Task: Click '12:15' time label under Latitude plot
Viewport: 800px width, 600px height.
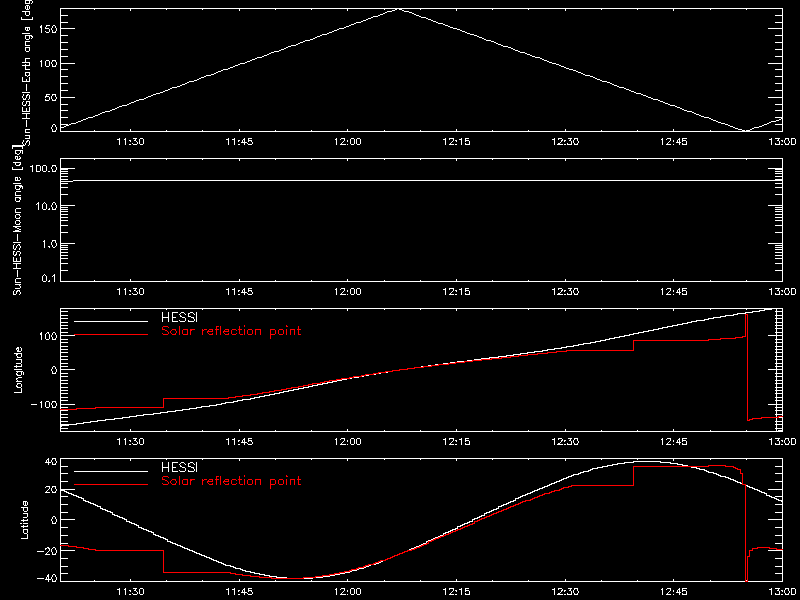Action: click(456, 591)
